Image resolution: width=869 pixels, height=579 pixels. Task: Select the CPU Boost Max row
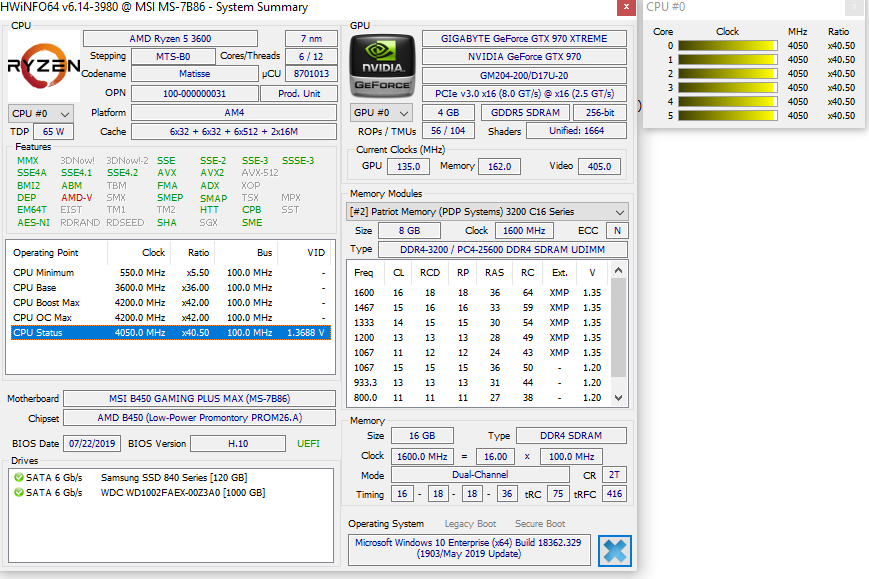point(171,303)
